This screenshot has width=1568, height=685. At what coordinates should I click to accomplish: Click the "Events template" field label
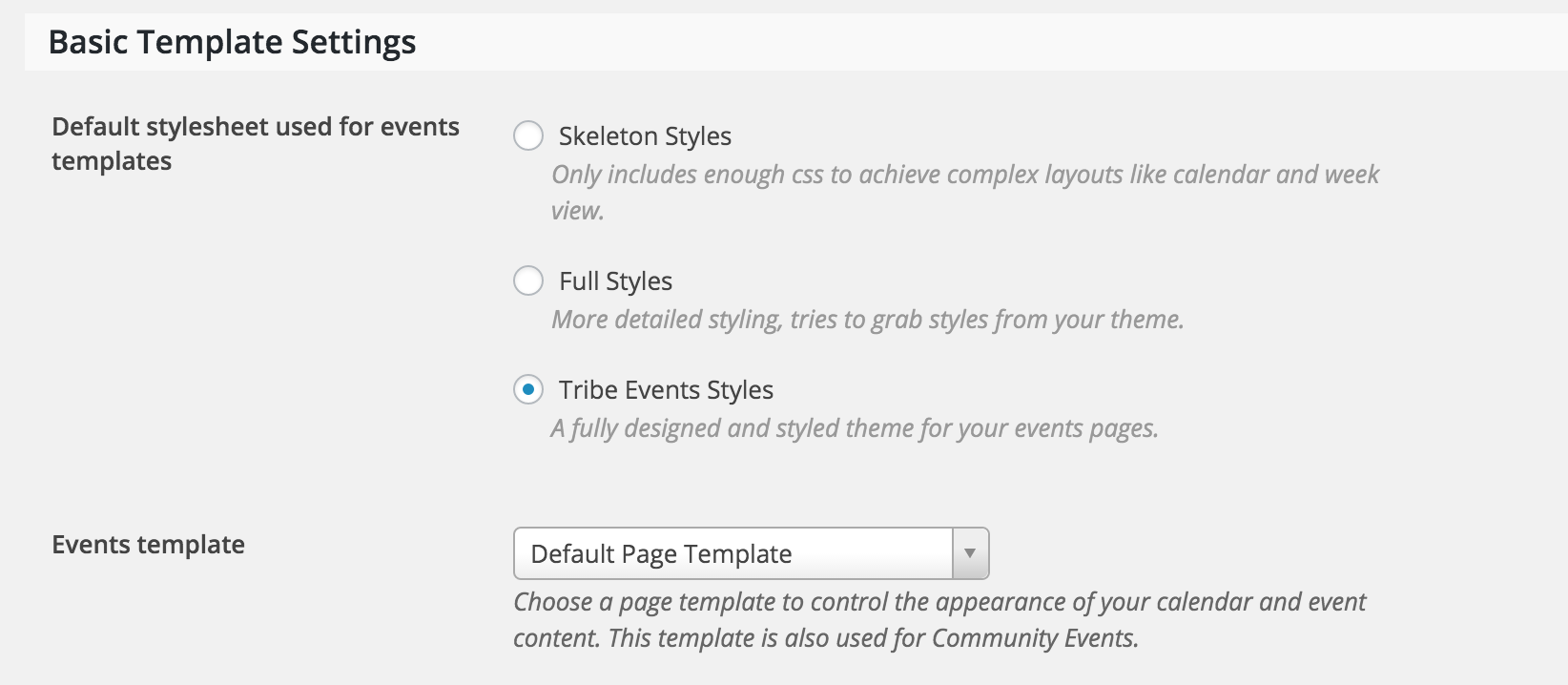tap(148, 545)
